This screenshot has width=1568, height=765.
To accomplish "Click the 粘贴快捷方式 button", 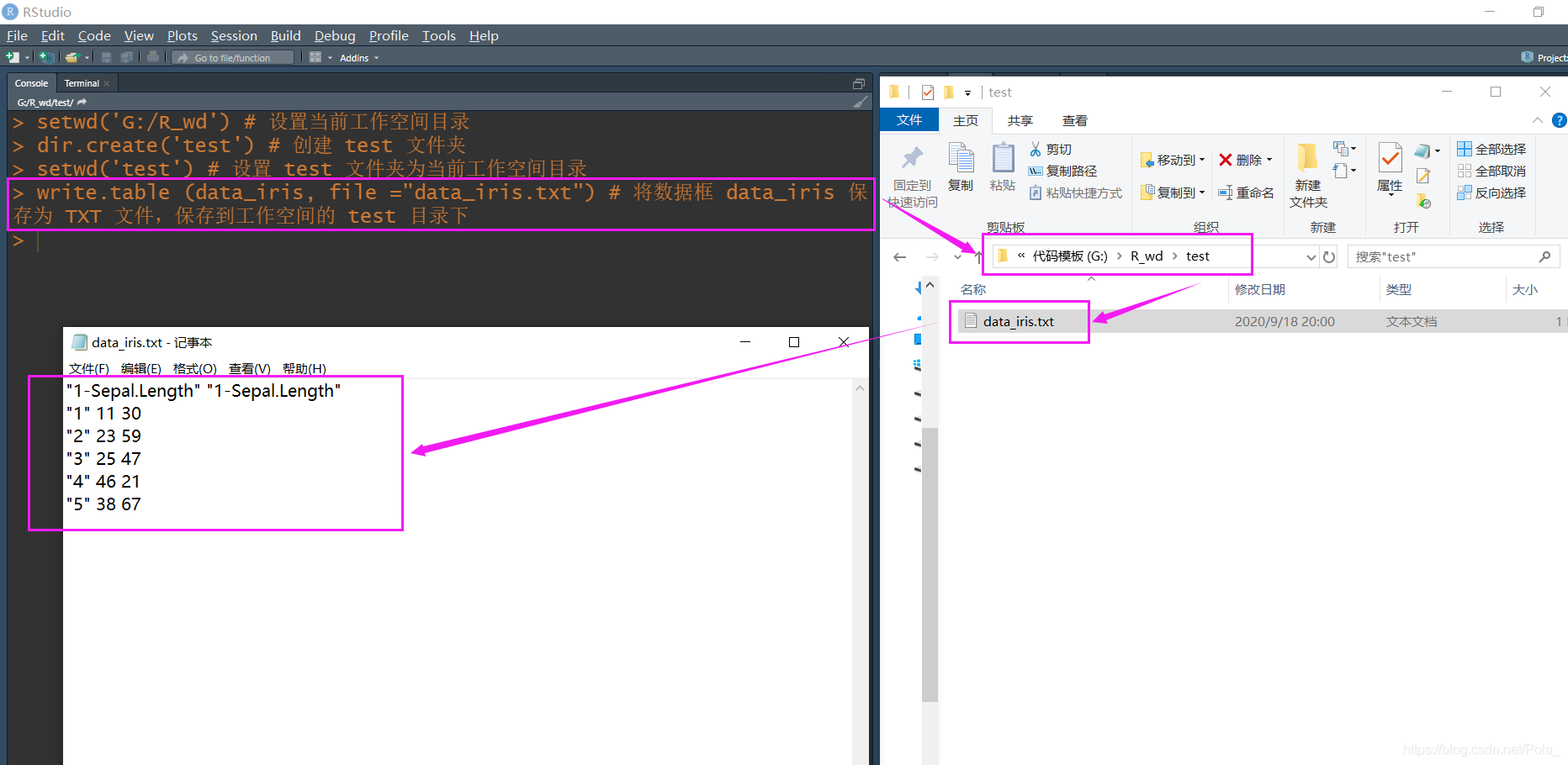I will pyautogui.click(x=1076, y=193).
